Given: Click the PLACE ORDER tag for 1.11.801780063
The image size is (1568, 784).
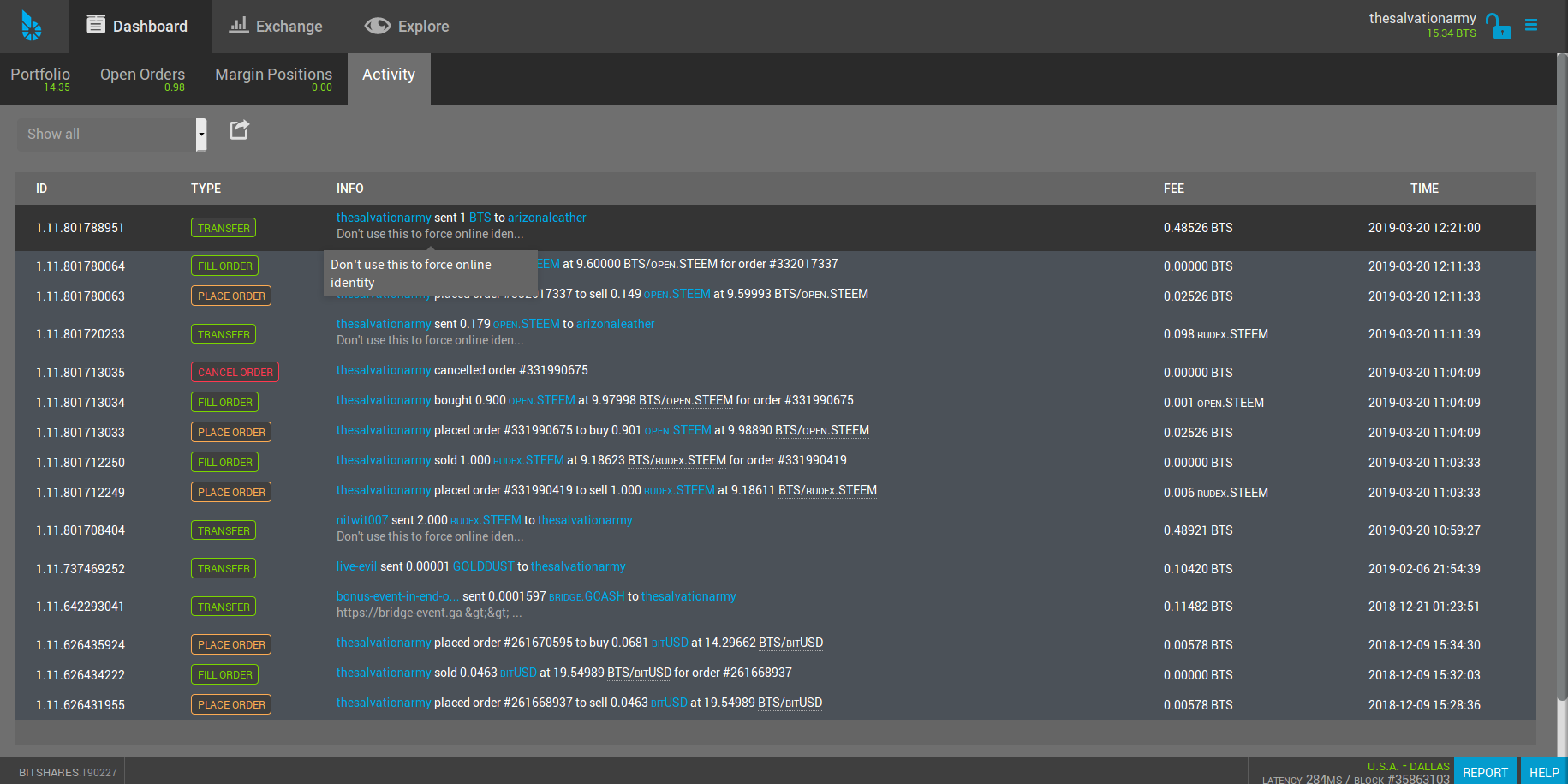Looking at the screenshot, I should 231,296.
